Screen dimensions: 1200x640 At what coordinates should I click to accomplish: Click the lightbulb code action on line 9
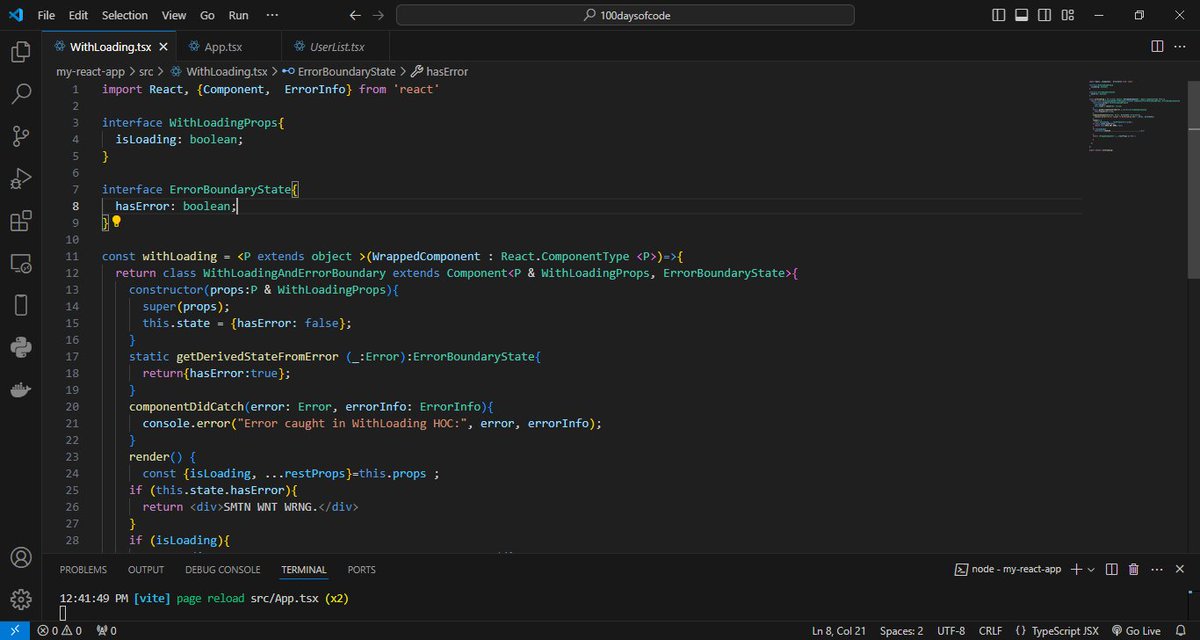116,221
